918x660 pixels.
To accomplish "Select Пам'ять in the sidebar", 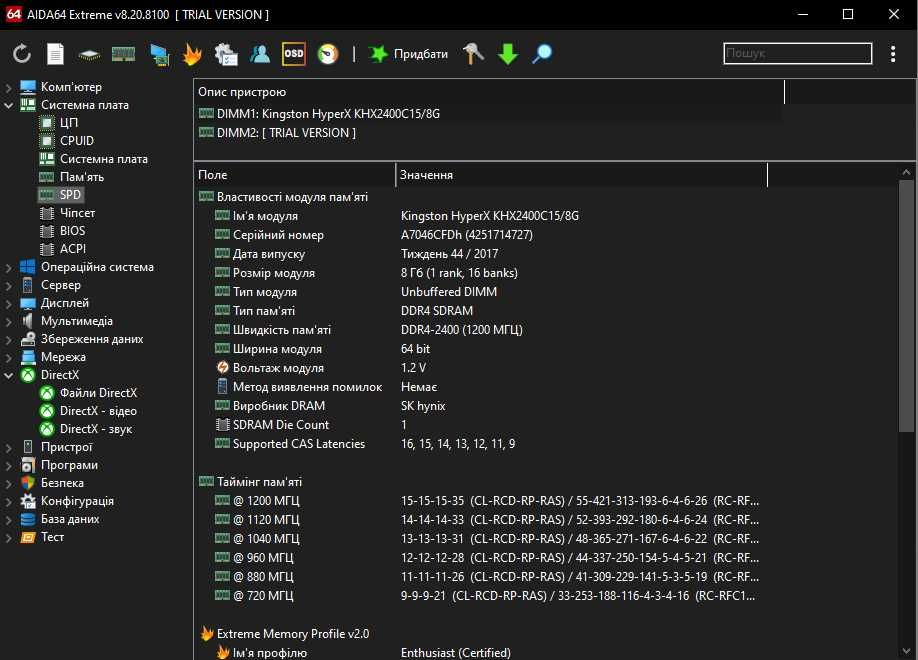I will [x=71, y=177].
